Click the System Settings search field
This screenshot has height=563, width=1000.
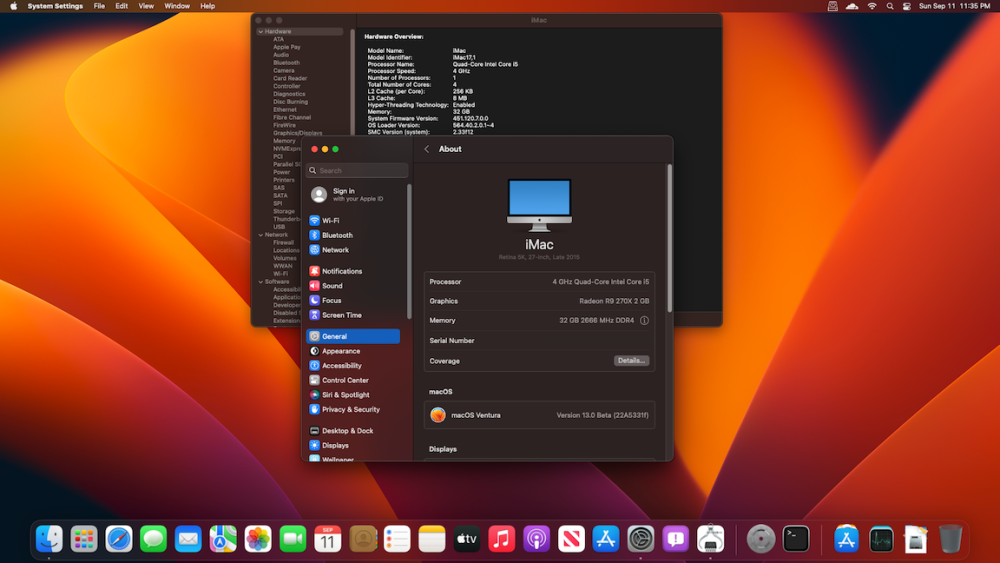[x=357, y=170]
